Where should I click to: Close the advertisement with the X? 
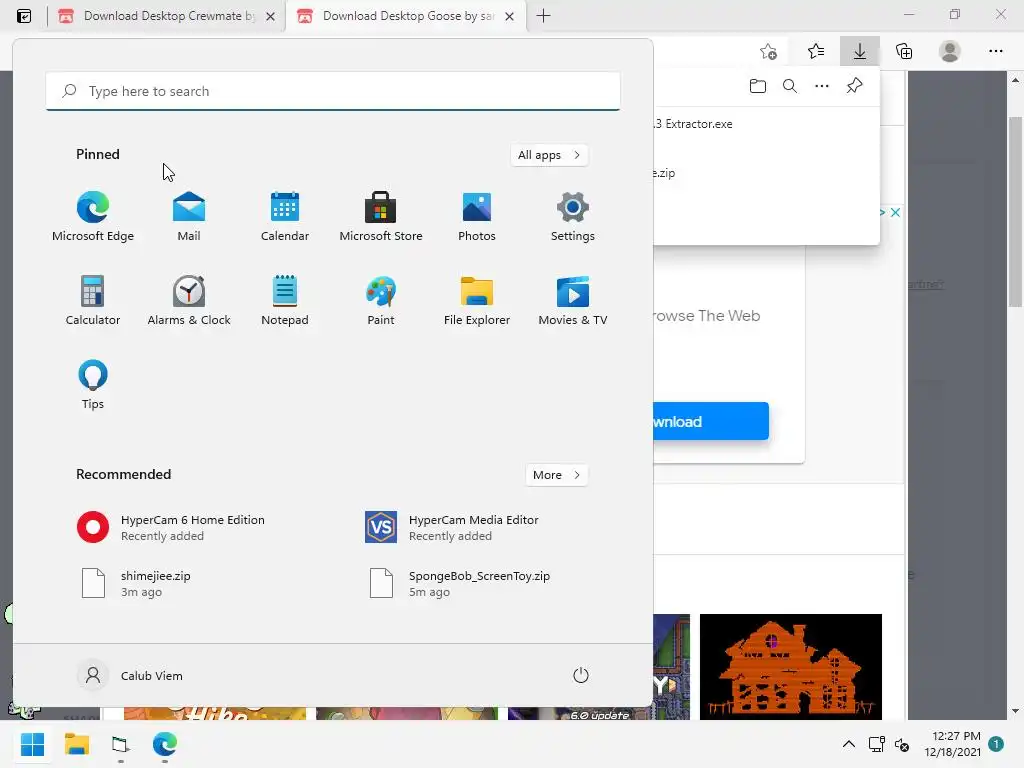[895, 212]
